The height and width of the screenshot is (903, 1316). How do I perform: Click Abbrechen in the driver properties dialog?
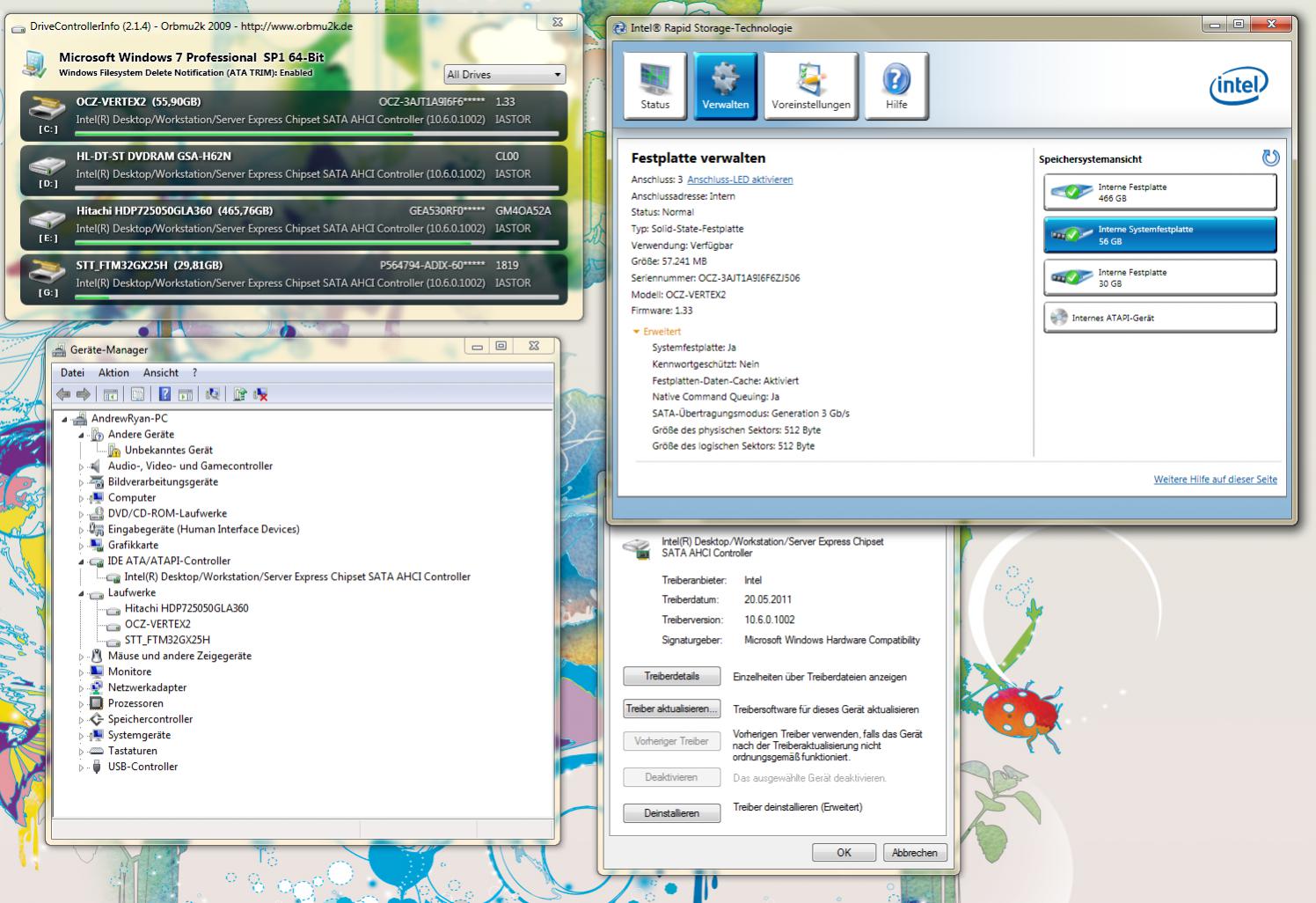tap(914, 853)
